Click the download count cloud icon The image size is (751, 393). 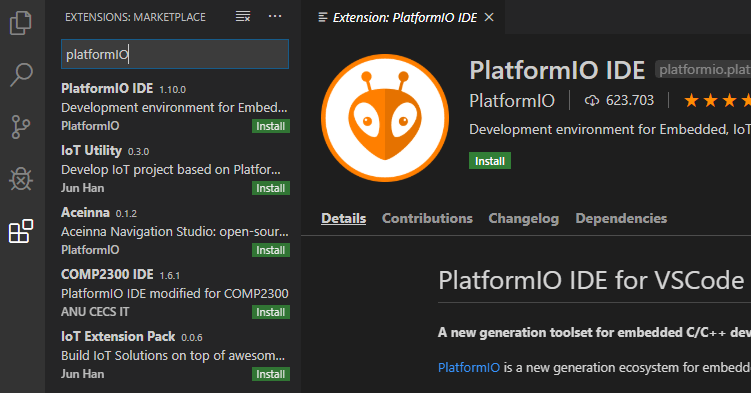592,101
